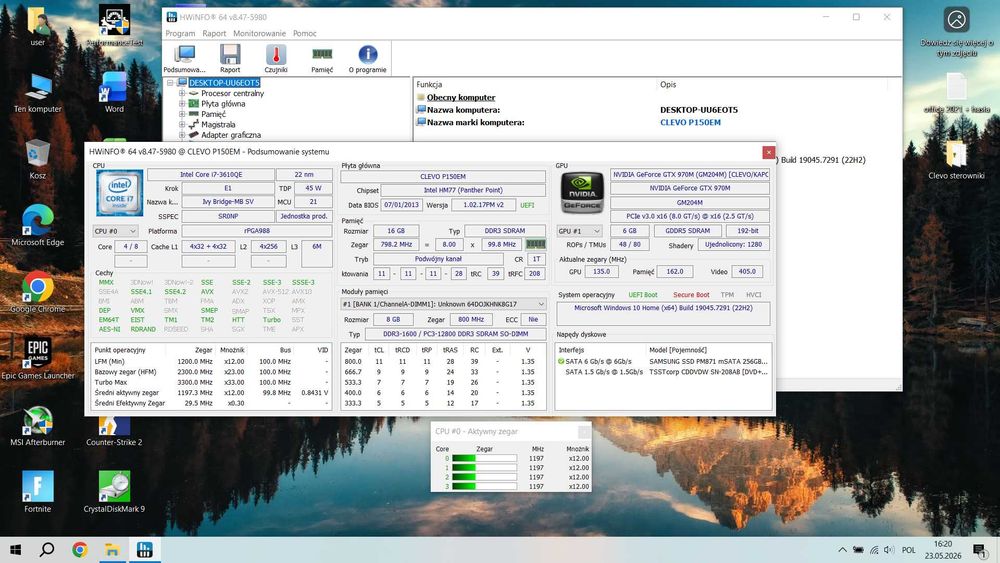Click the Core 1 clock bar
The width and height of the screenshot is (1000, 563).
coord(485,467)
